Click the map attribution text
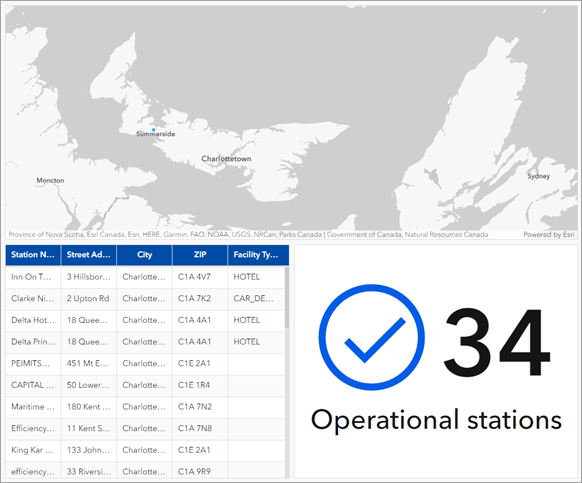 (x=248, y=235)
